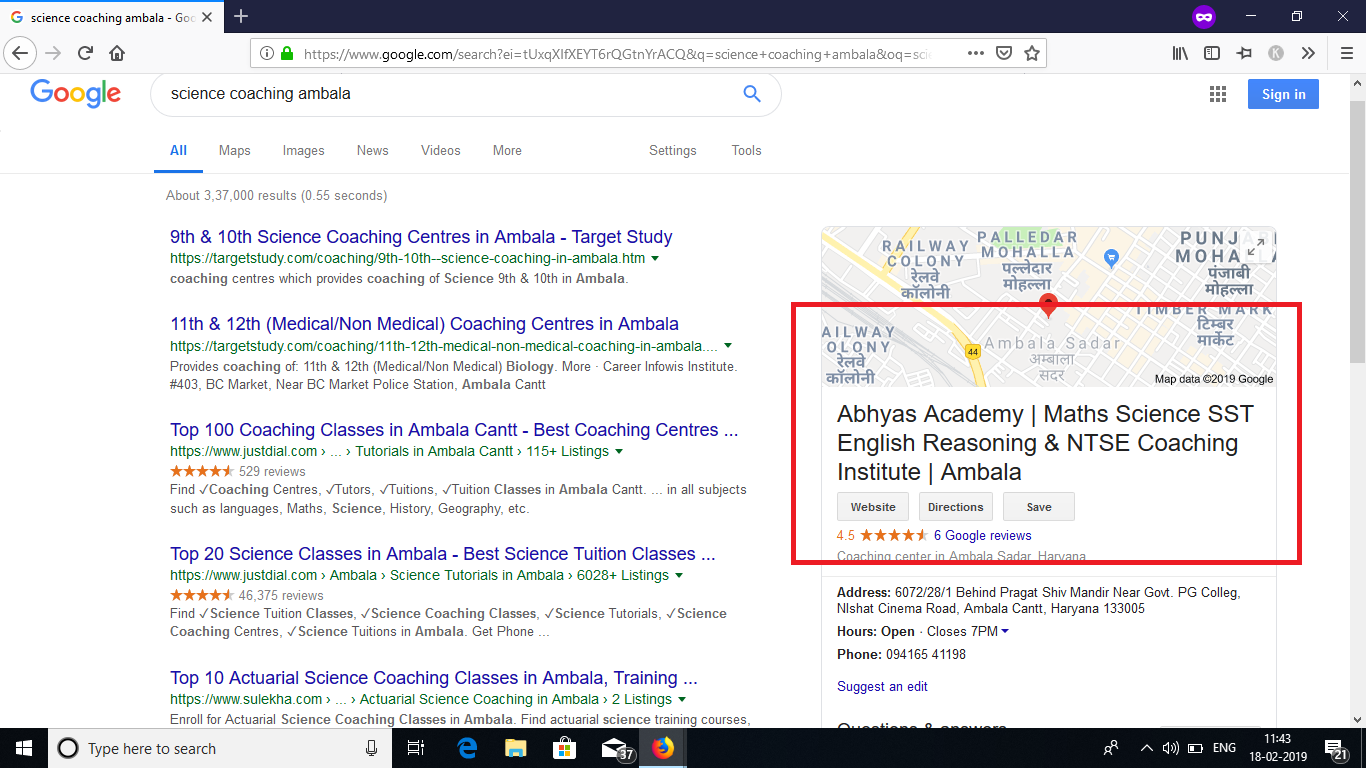Viewport: 1366px width, 768px height.
Task: Open the Maps search tab
Action: [x=234, y=150]
